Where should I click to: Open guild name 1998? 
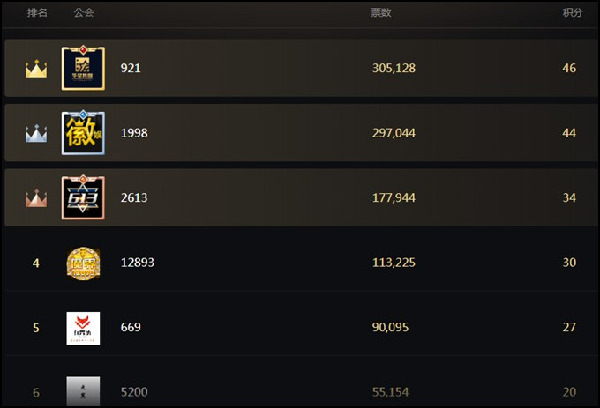[134, 133]
